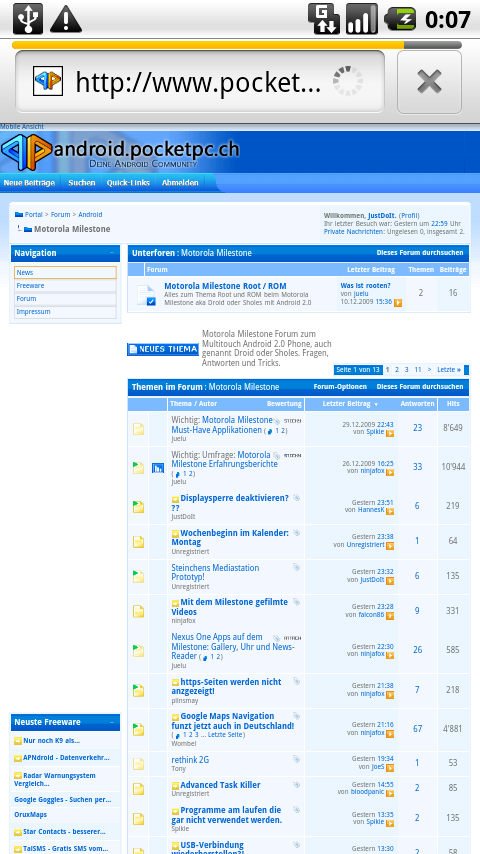Show reply list for 67 Antworten

click(x=417, y=729)
